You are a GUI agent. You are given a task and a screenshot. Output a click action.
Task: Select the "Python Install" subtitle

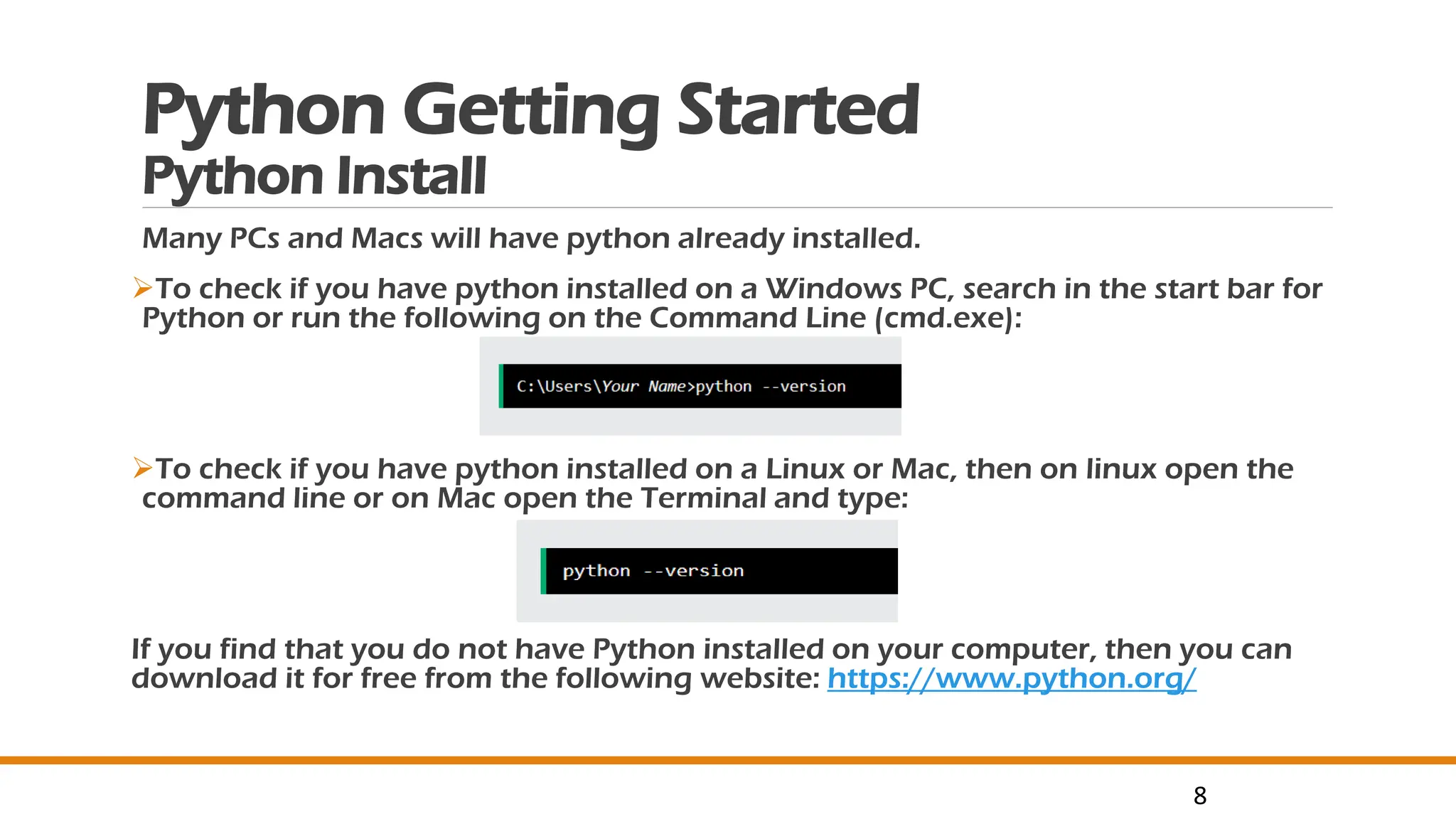pyautogui.click(x=314, y=176)
